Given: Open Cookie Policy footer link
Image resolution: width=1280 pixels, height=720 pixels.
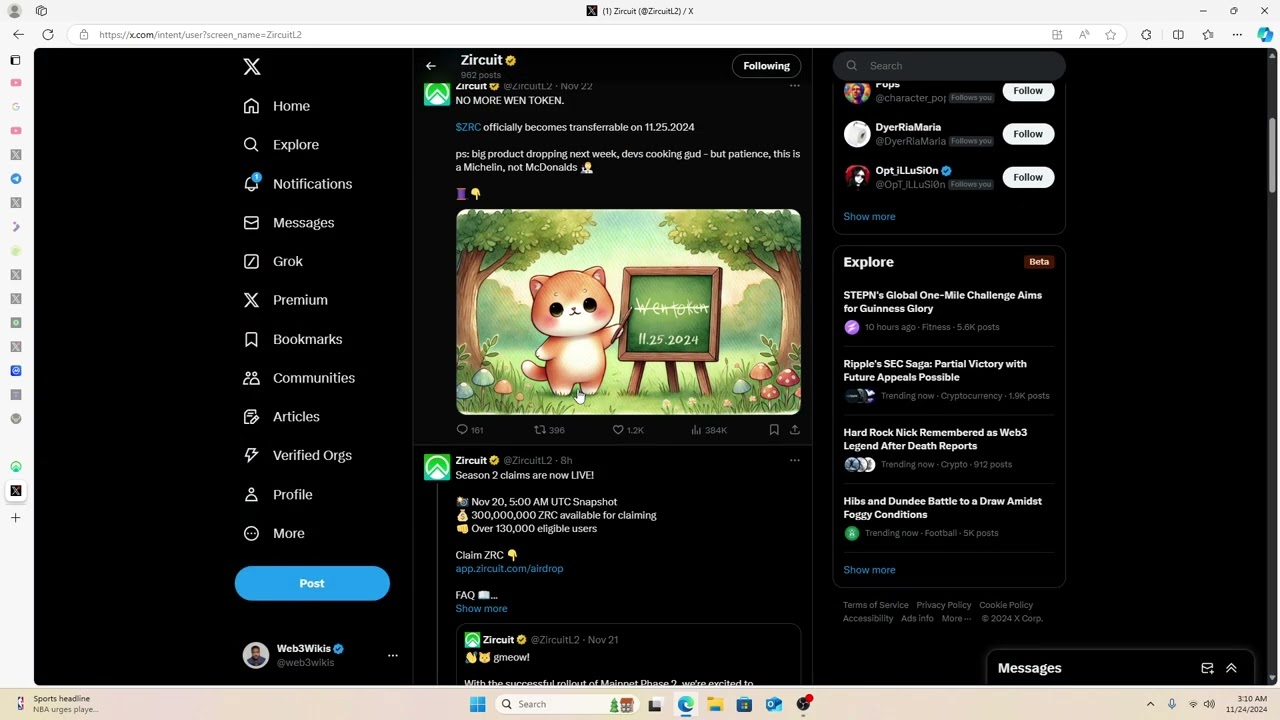Looking at the screenshot, I should (x=1006, y=605).
